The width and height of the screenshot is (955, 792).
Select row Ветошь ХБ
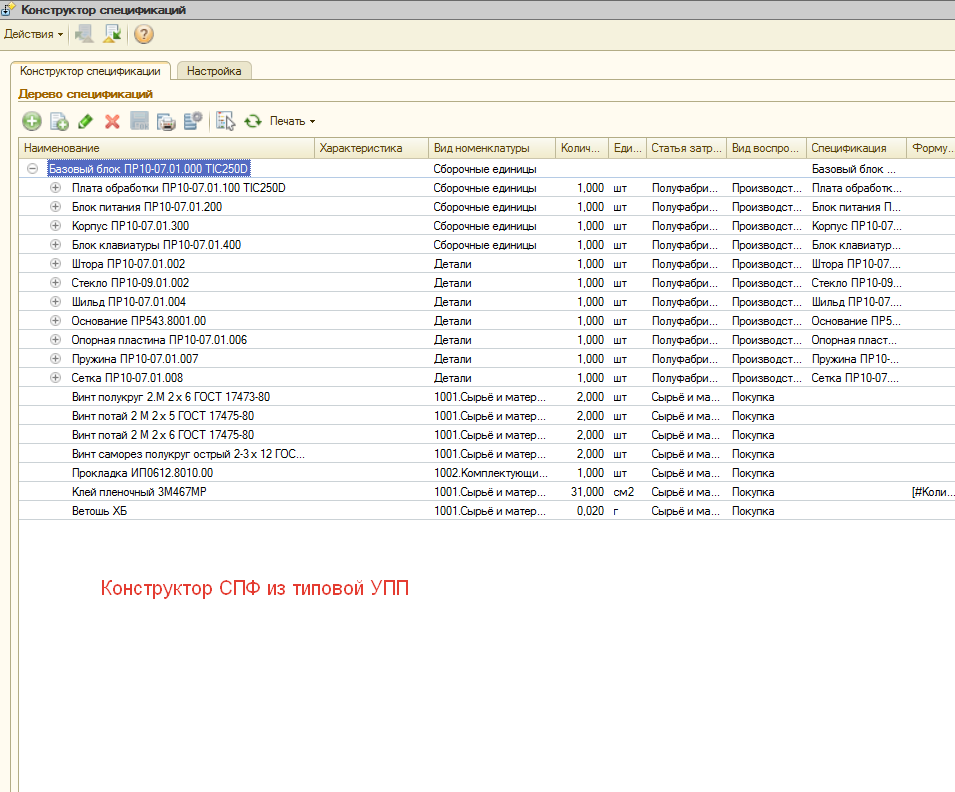[487, 511]
